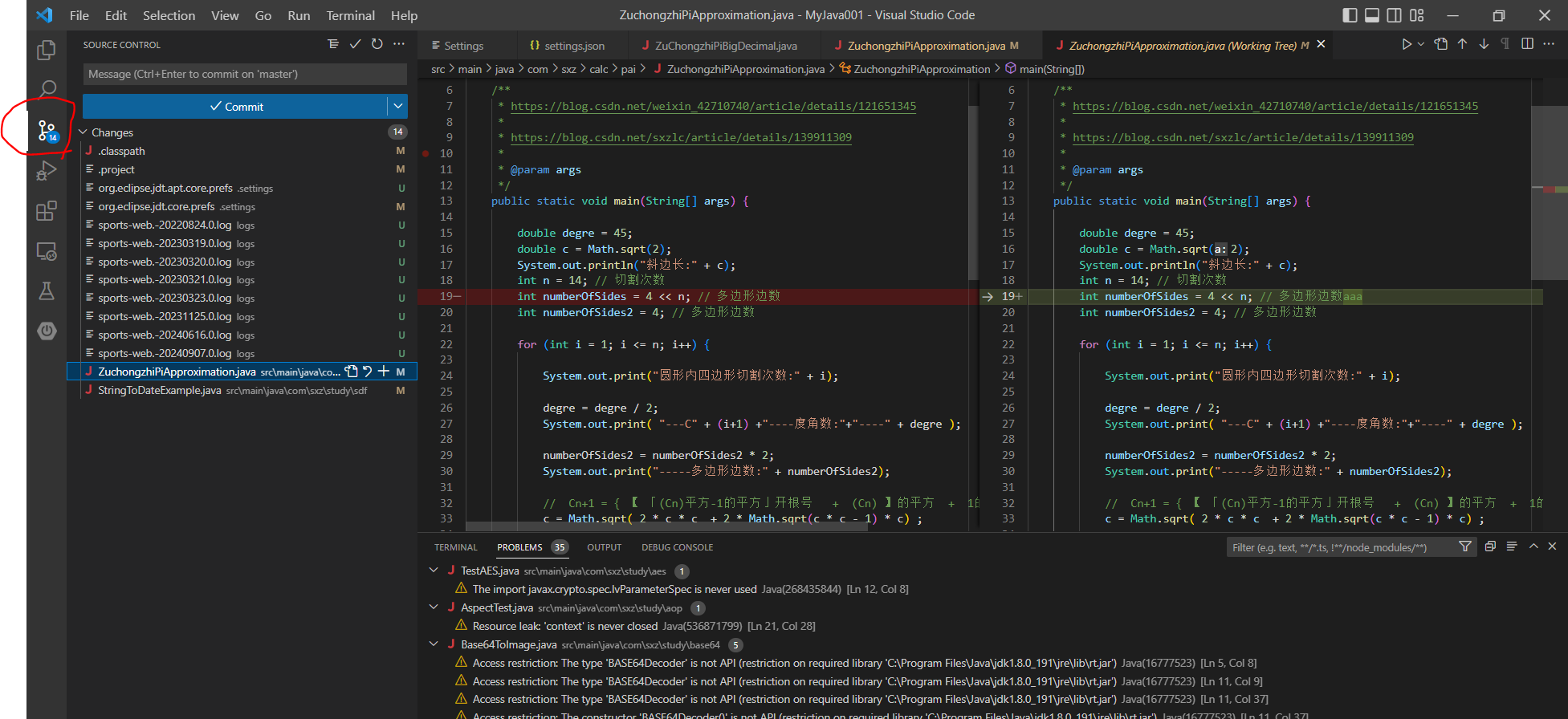Select .classpath in Changes list
Viewport: 1568px width, 719px height.
[x=242, y=151]
